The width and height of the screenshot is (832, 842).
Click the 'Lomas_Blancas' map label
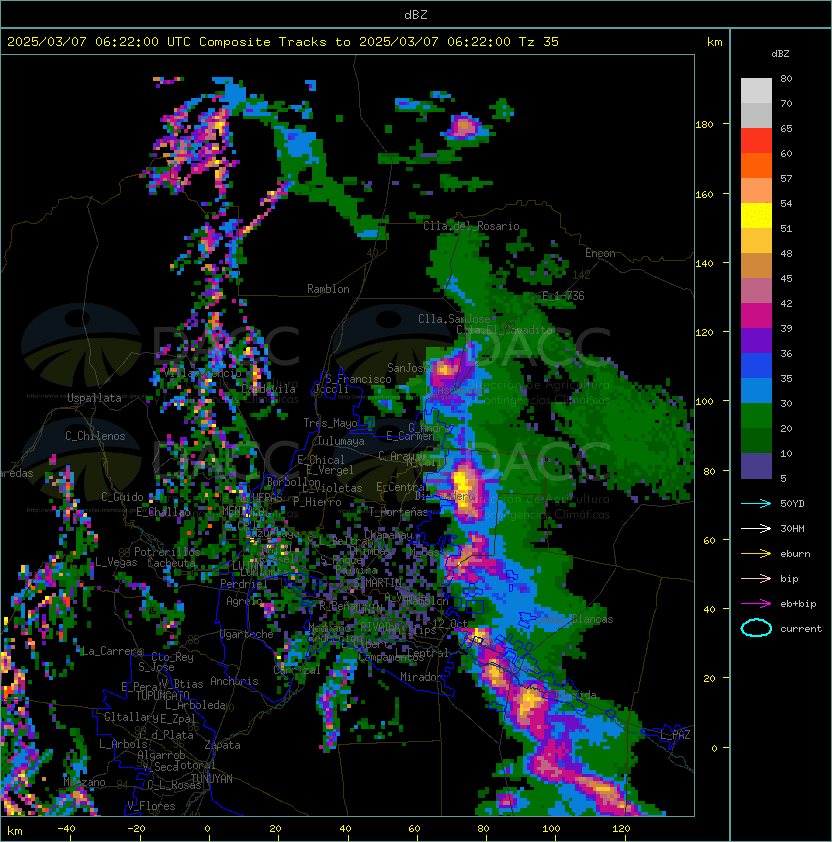[x=574, y=619]
